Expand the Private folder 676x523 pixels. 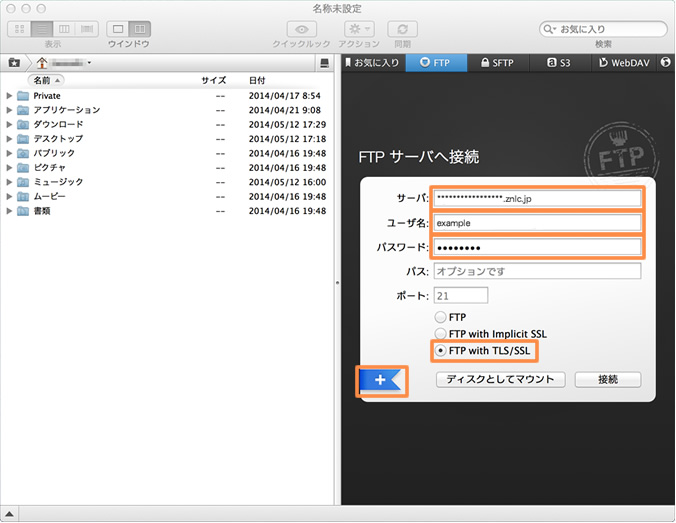(x=9, y=96)
